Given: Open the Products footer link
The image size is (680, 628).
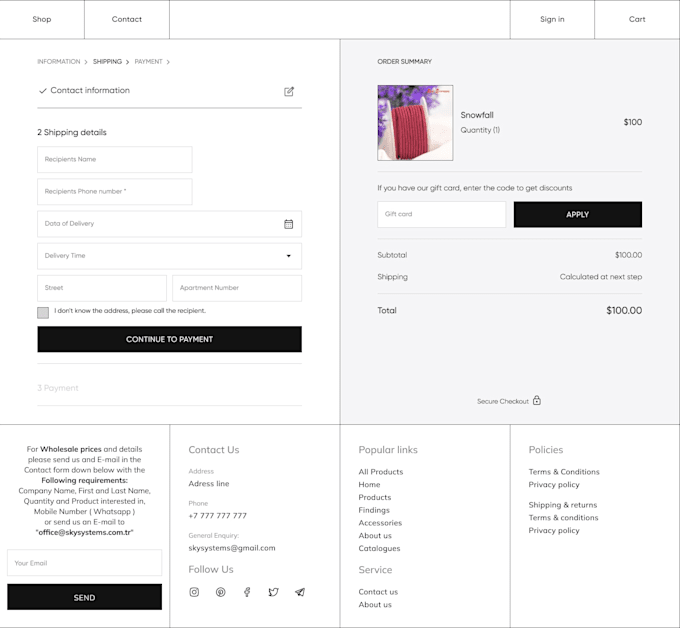Looking at the screenshot, I should point(375,497).
